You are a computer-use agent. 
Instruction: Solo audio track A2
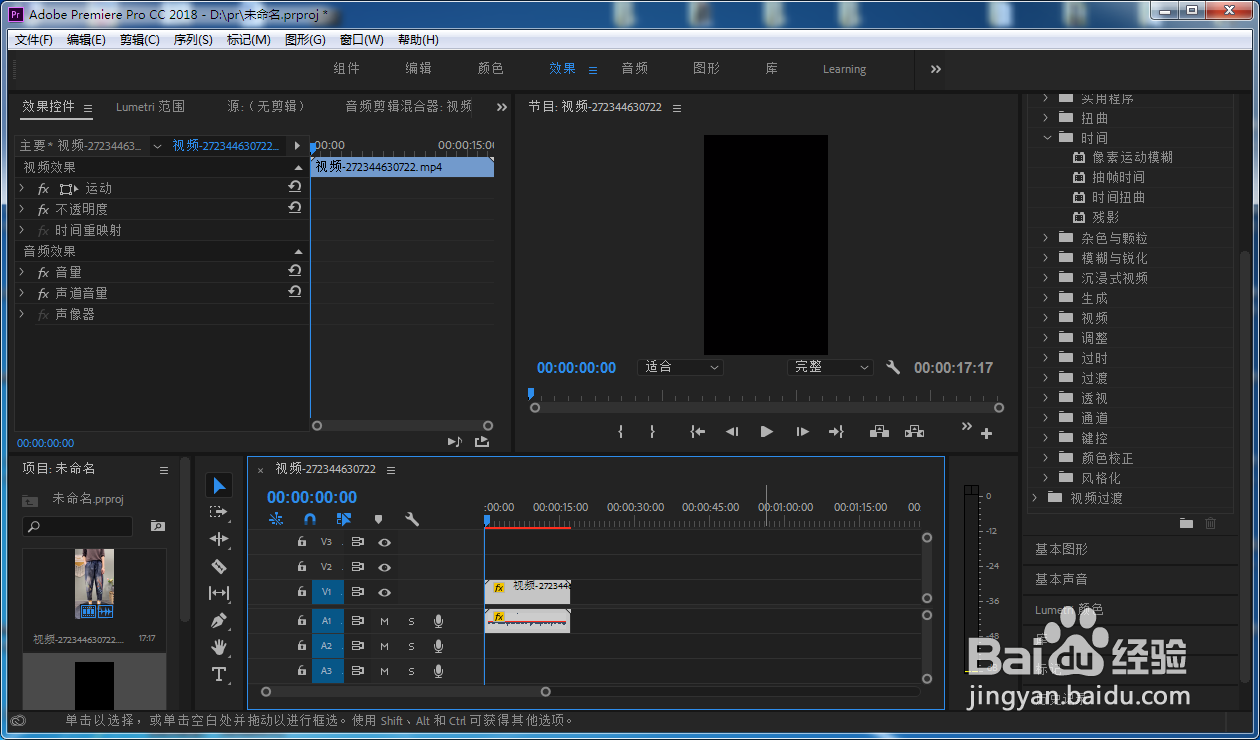pos(411,647)
